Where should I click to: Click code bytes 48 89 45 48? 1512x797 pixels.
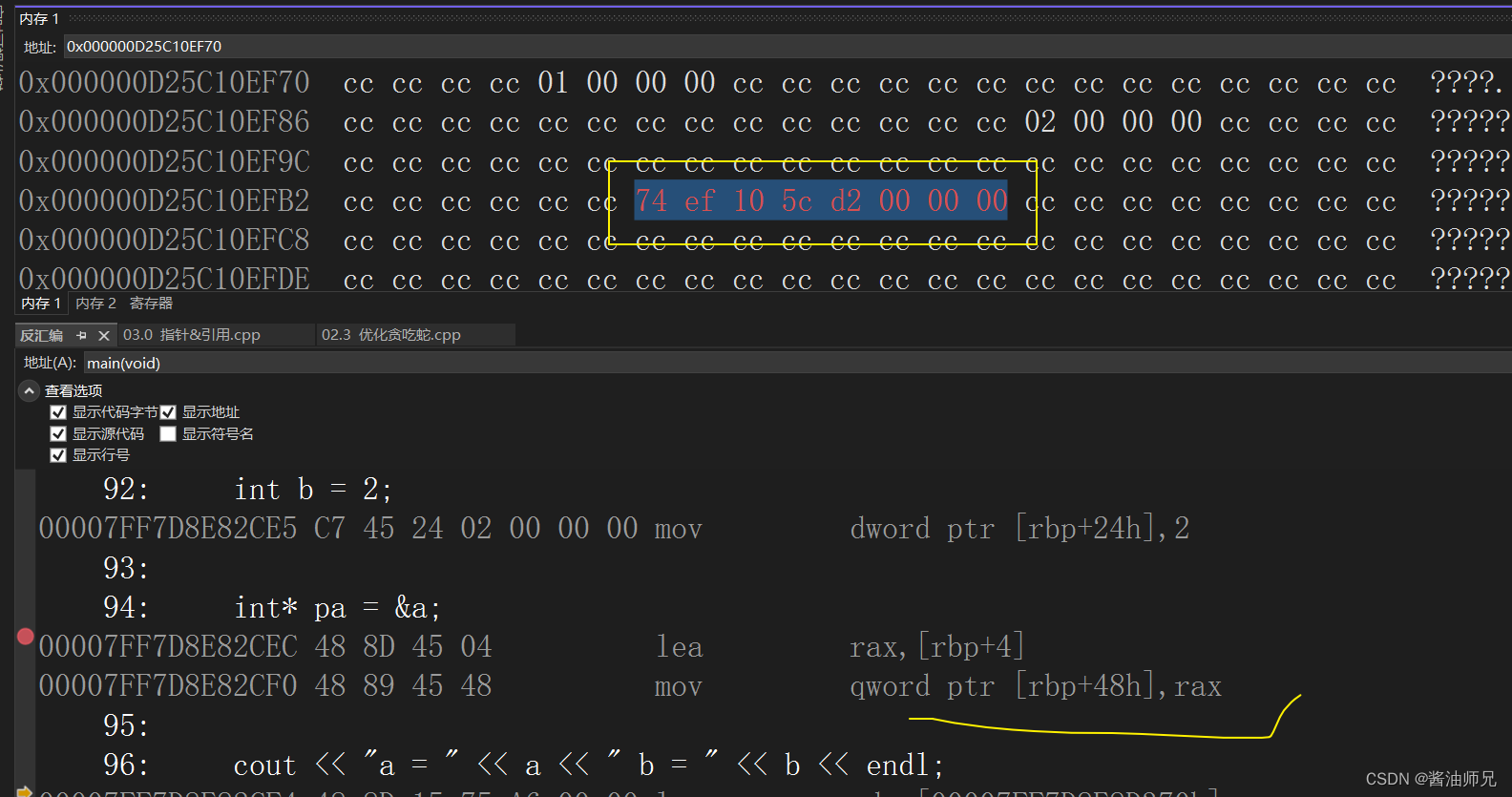point(403,686)
